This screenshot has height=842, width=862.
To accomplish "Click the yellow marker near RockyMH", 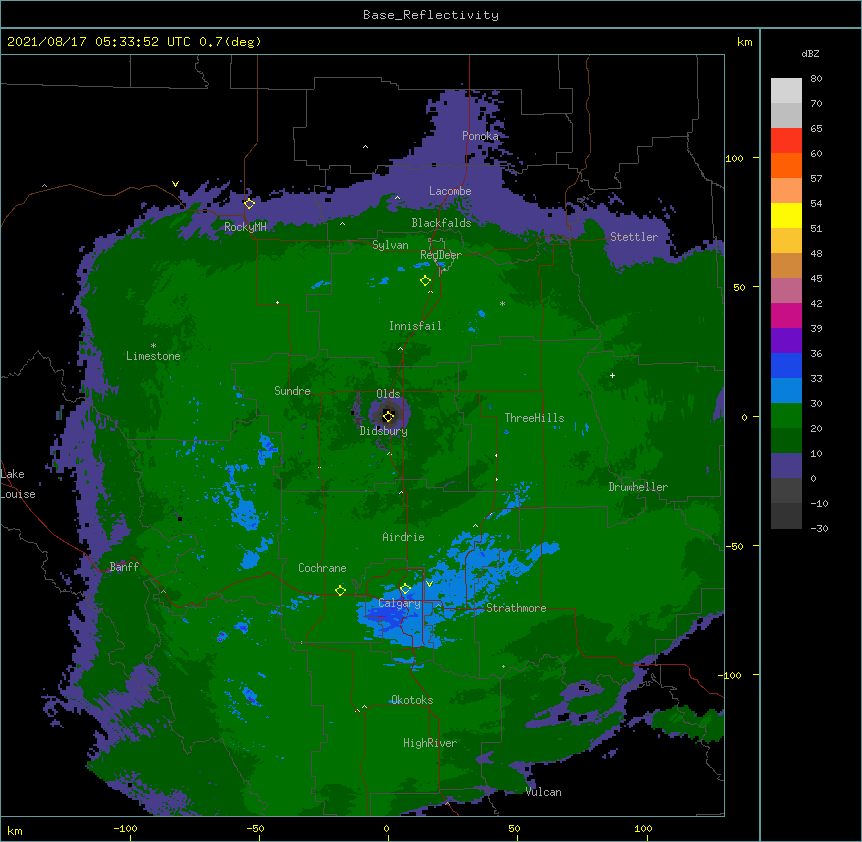I will click(249, 204).
